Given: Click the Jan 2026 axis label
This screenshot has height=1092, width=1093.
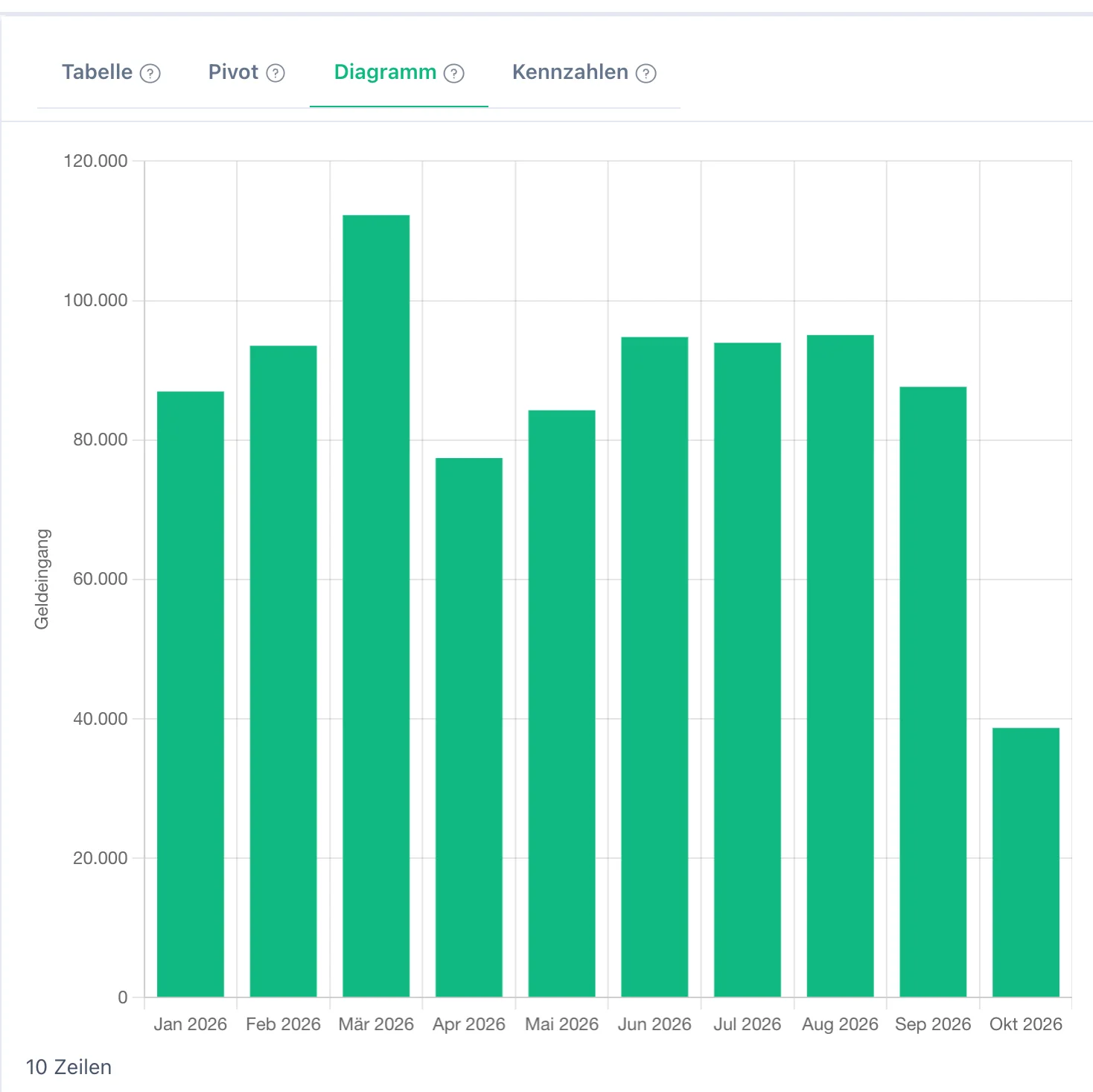Looking at the screenshot, I should [x=191, y=1024].
